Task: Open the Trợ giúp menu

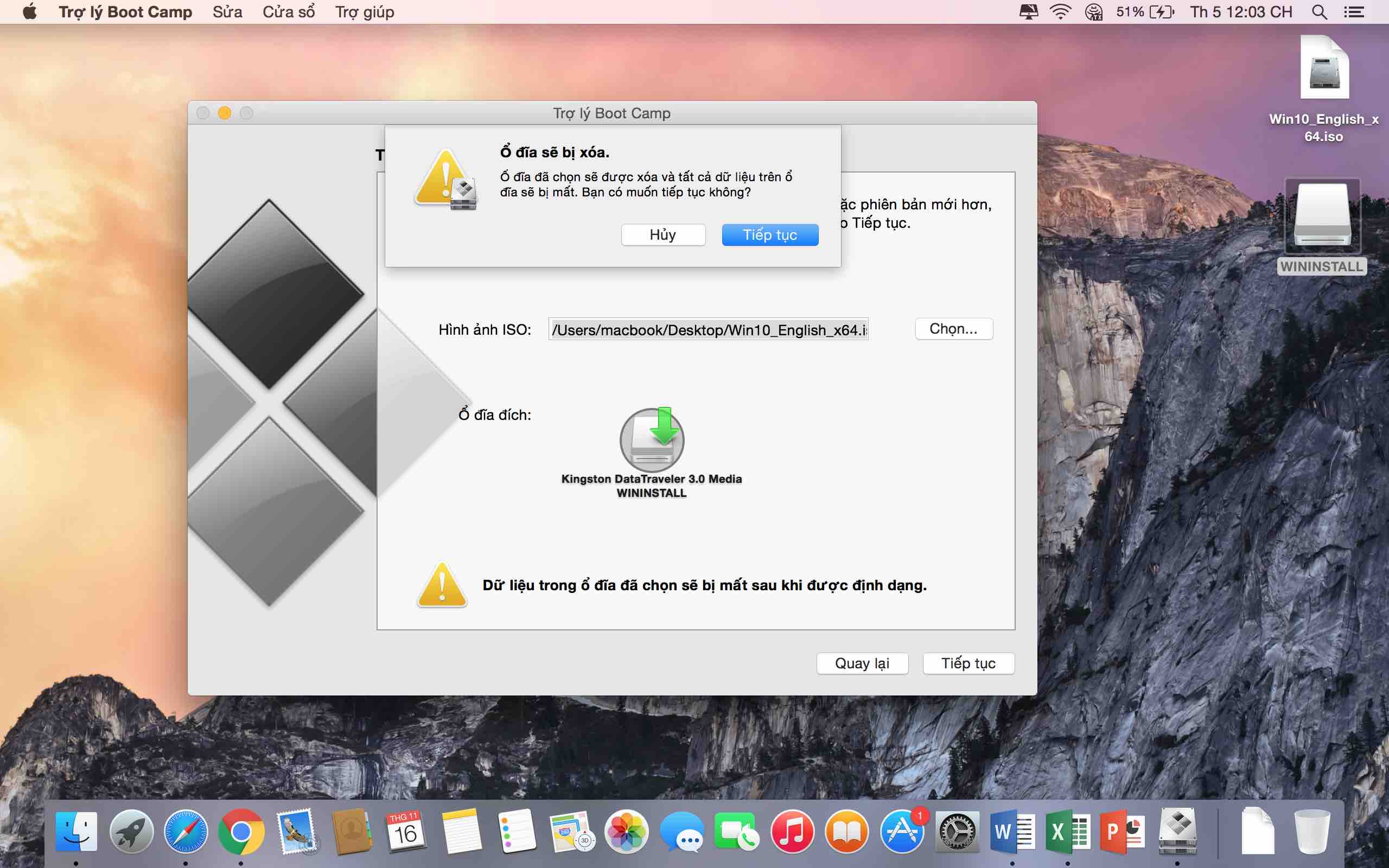Action: [365, 12]
